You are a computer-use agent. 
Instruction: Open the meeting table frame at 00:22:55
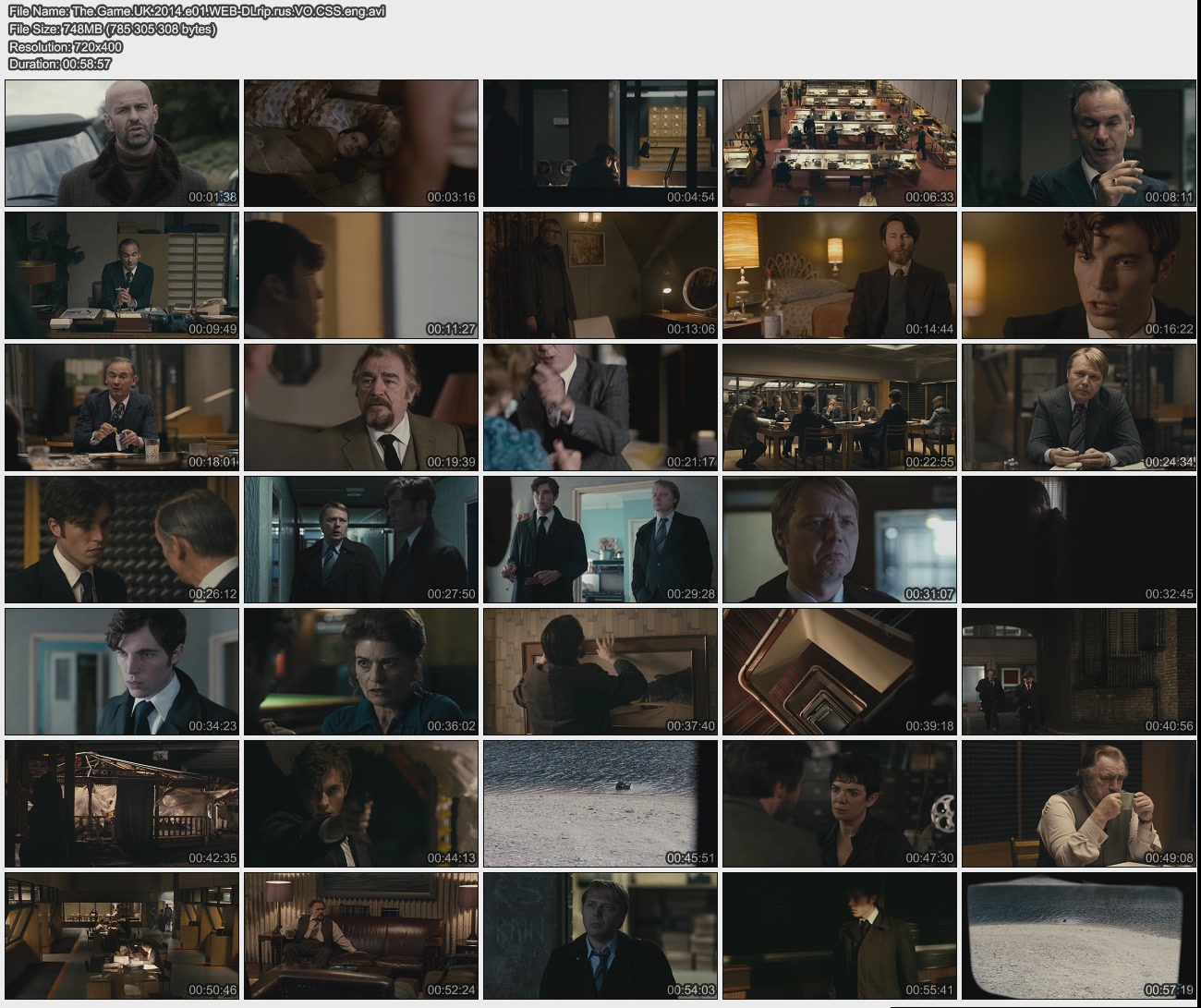[840, 407]
